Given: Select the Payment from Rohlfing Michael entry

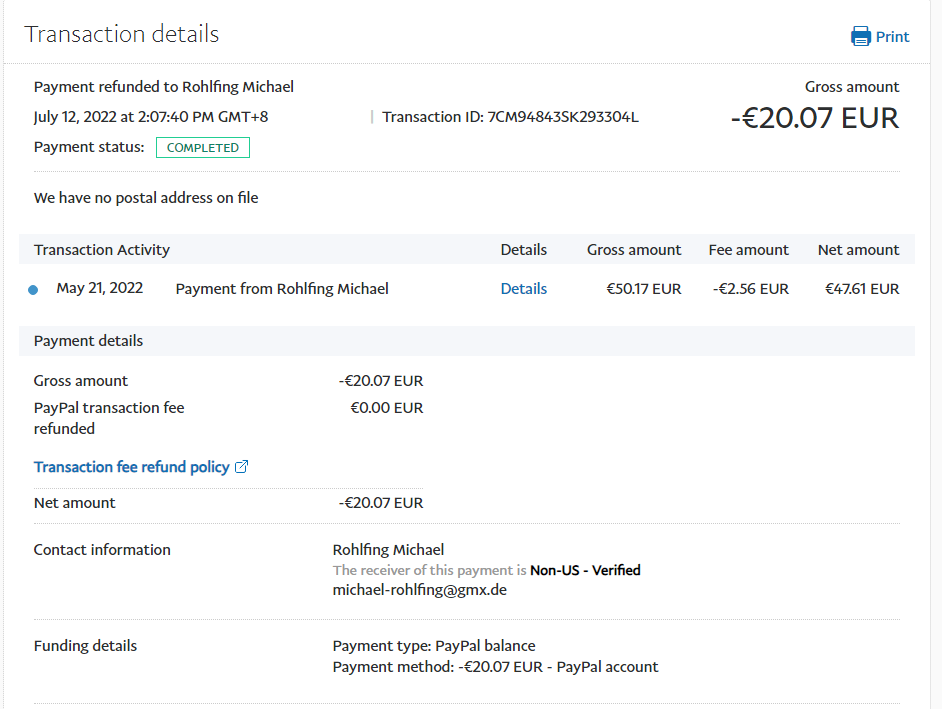Looking at the screenshot, I should tap(282, 289).
